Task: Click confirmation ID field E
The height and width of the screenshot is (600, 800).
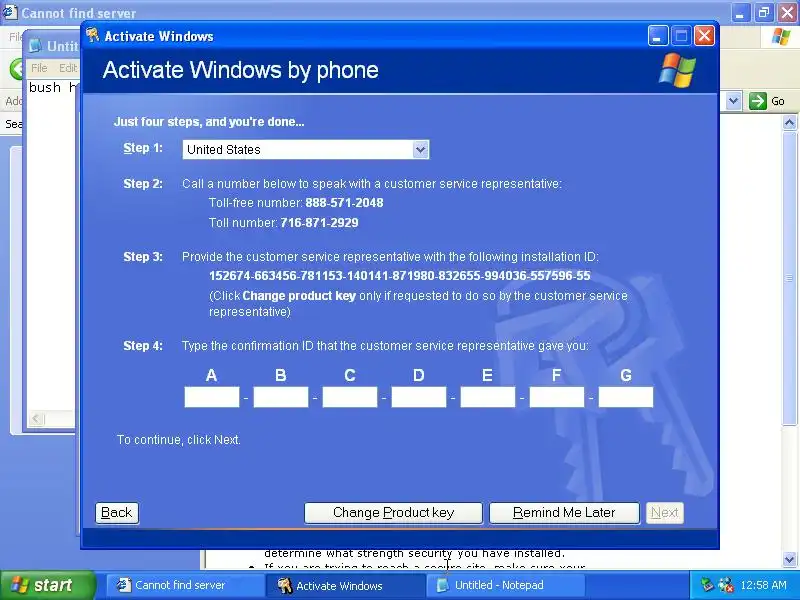Action: tap(488, 397)
